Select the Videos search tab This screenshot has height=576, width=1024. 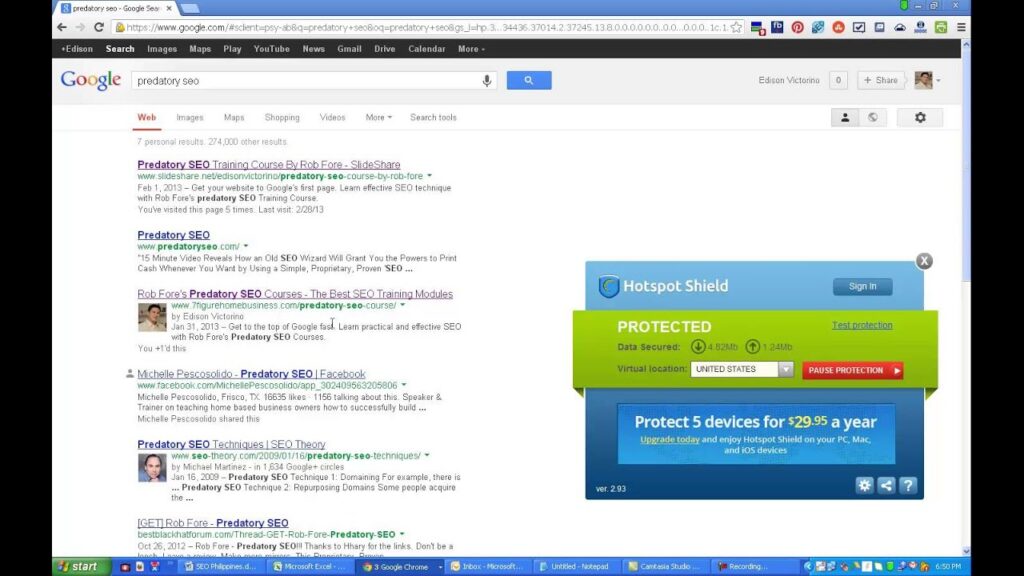click(x=332, y=118)
